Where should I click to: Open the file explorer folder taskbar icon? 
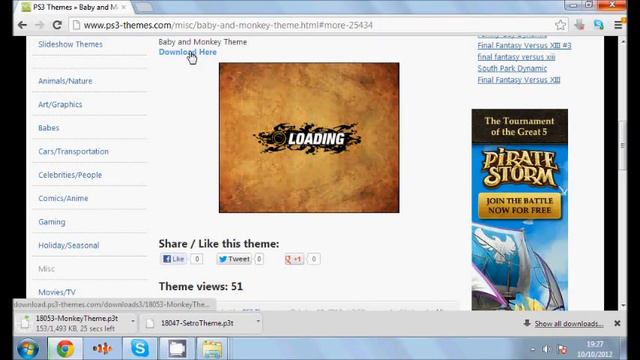click(212, 349)
